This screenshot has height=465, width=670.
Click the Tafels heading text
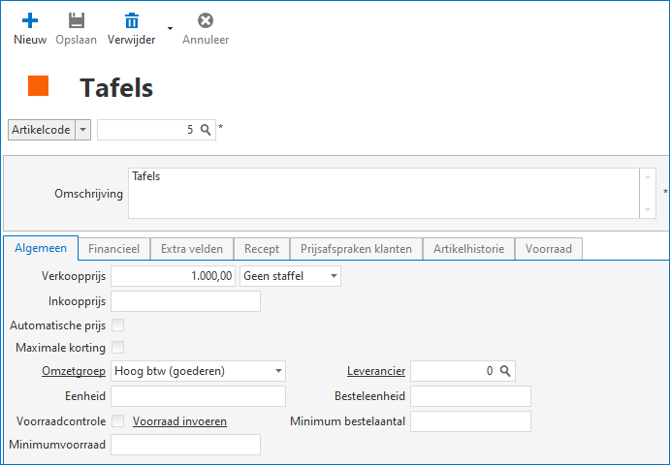pos(116,88)
